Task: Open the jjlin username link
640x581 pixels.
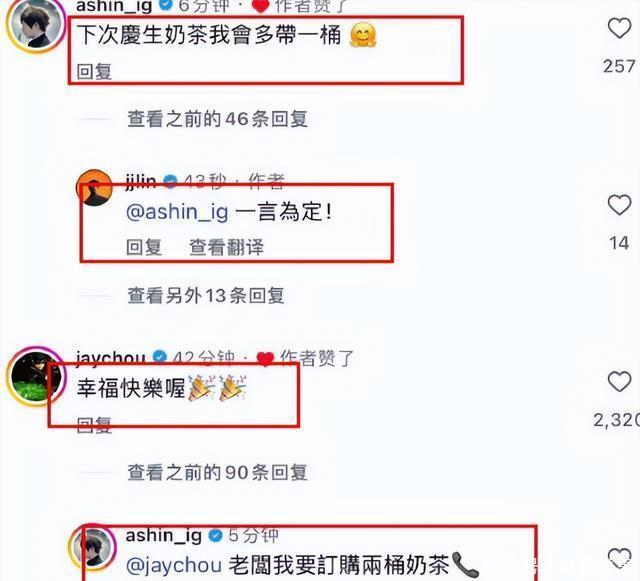Action: [x=141, y=181]
